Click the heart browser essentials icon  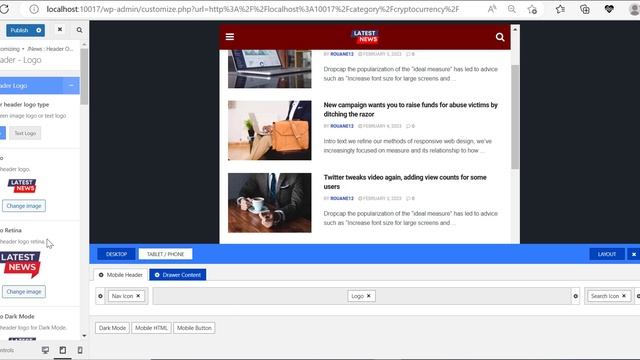coord(609,9)
